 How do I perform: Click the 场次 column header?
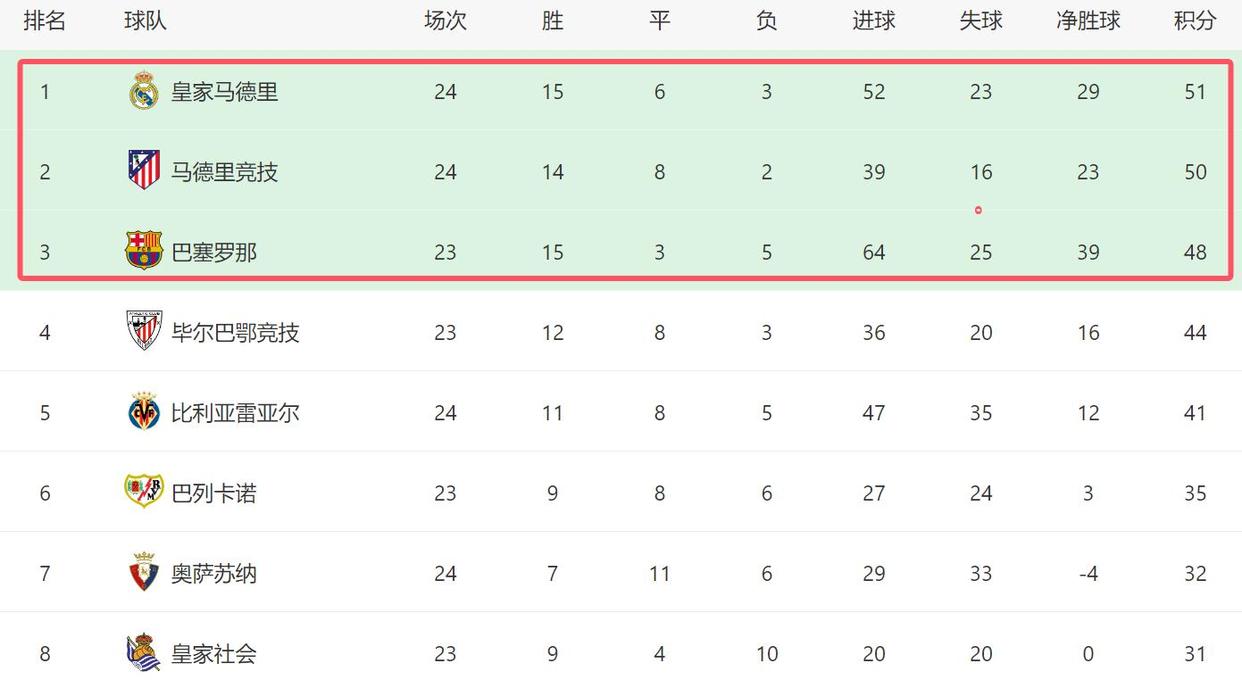(x=445, y=20)
